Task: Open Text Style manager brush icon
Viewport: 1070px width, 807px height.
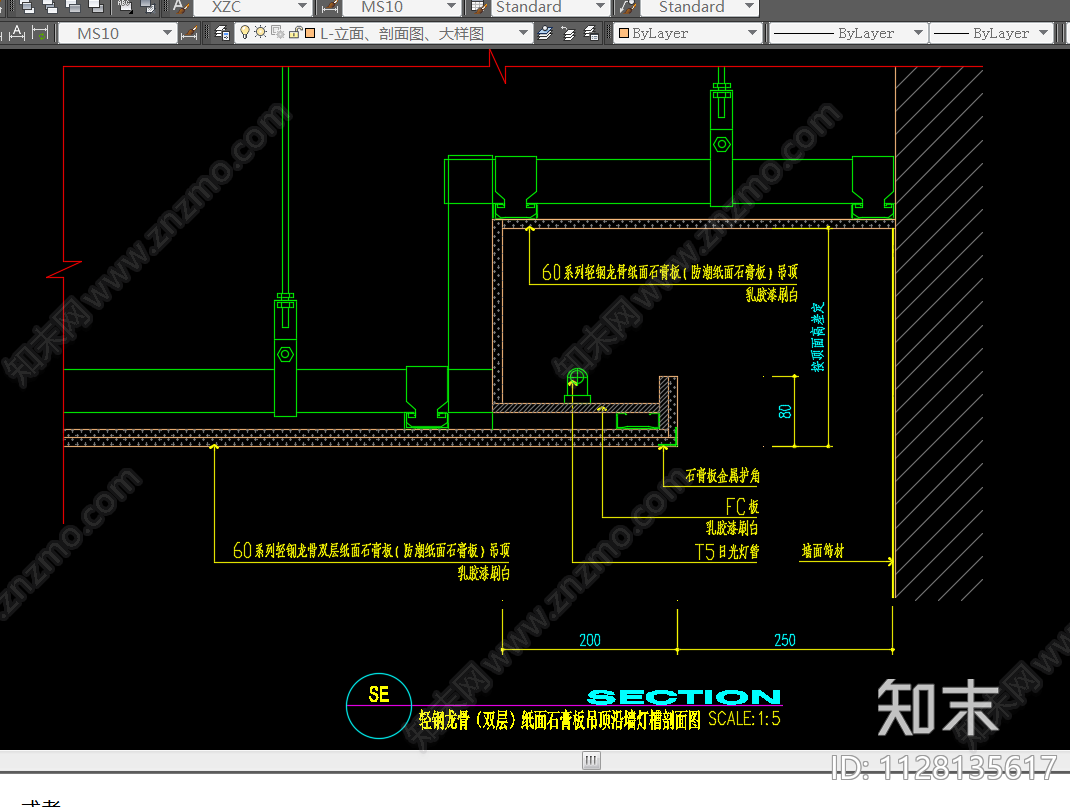Action: [181, 7]
